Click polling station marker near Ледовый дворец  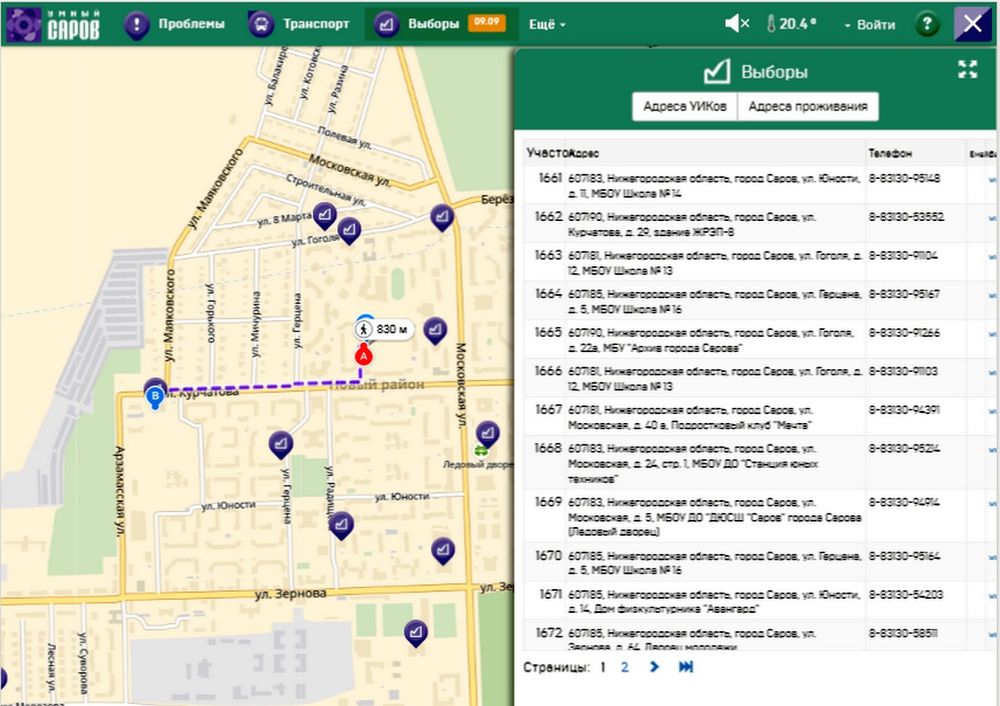click(x=487, y=433)
